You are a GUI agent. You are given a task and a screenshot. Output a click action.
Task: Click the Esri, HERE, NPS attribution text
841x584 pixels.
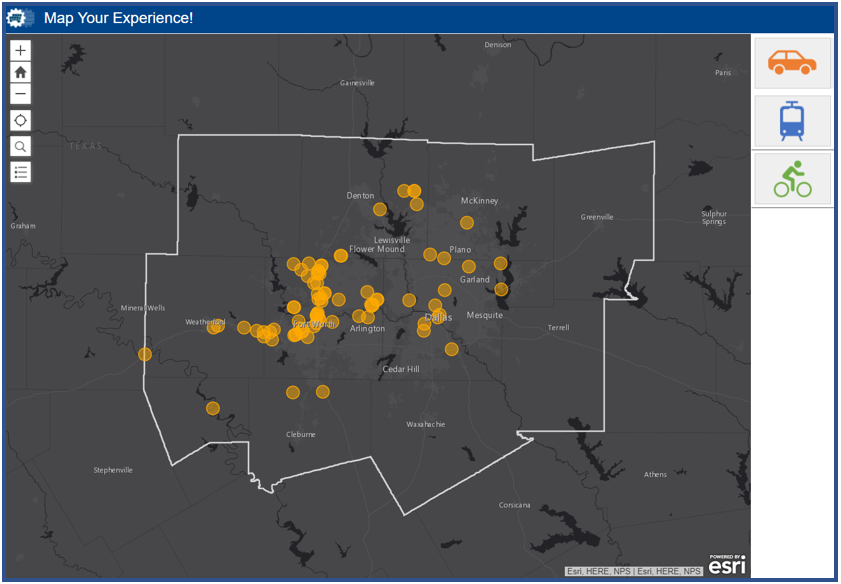(x=635, y=571)
